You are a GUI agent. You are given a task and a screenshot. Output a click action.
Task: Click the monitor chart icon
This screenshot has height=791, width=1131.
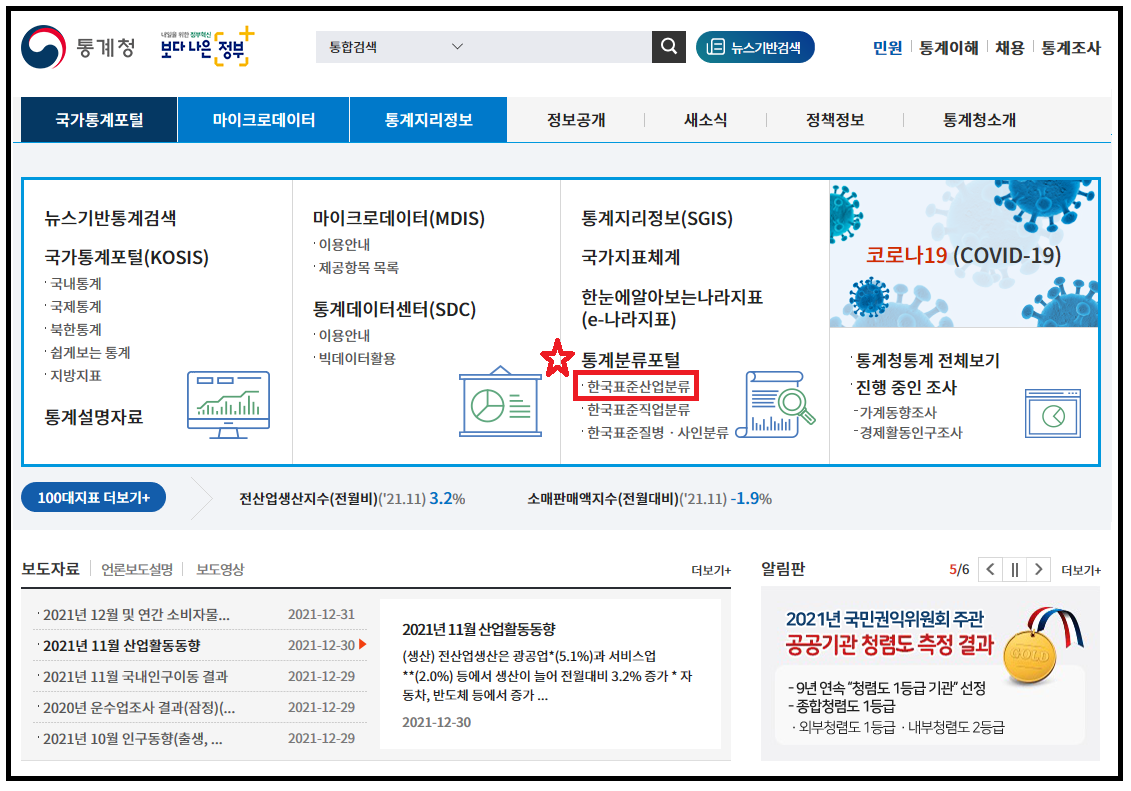pyautogui.click(x=229, y=405)
